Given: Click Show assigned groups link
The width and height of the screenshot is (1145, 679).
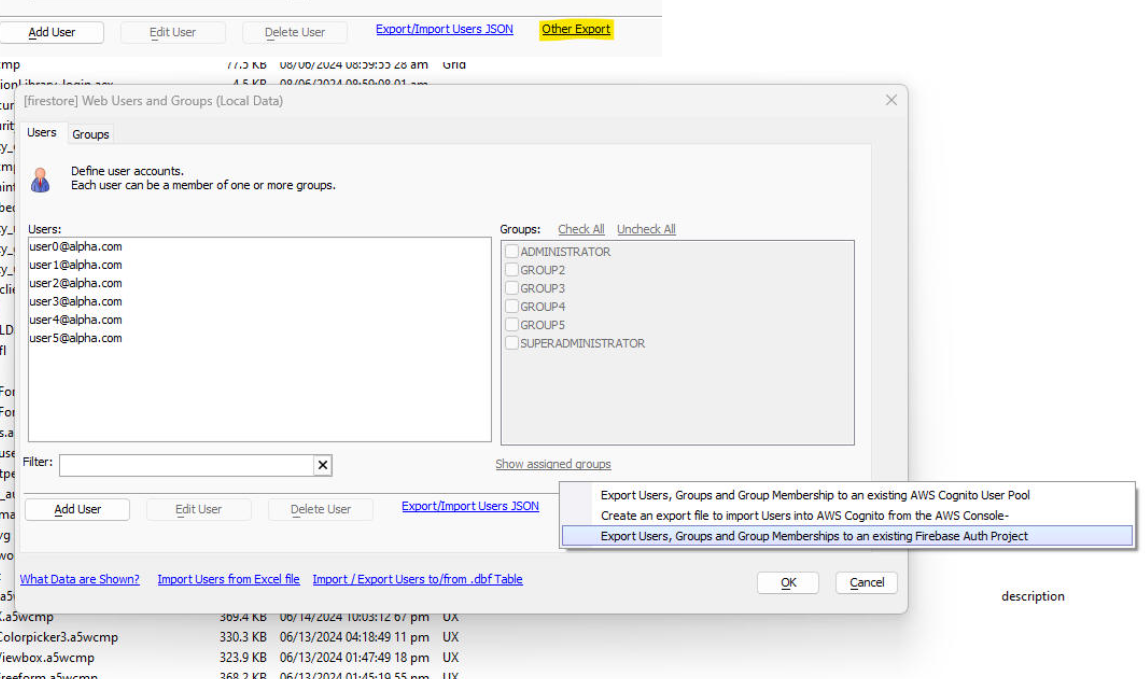Looking at the screenshot, I should 553,464.
